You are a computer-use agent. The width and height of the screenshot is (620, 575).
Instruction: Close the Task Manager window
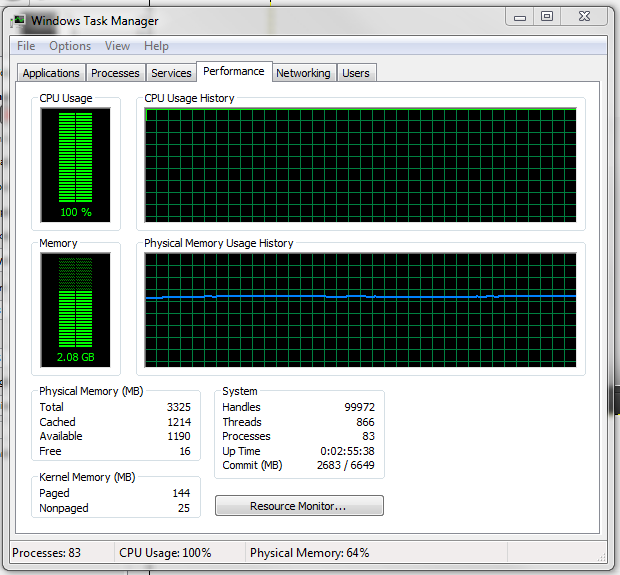(x=584, y=17)
